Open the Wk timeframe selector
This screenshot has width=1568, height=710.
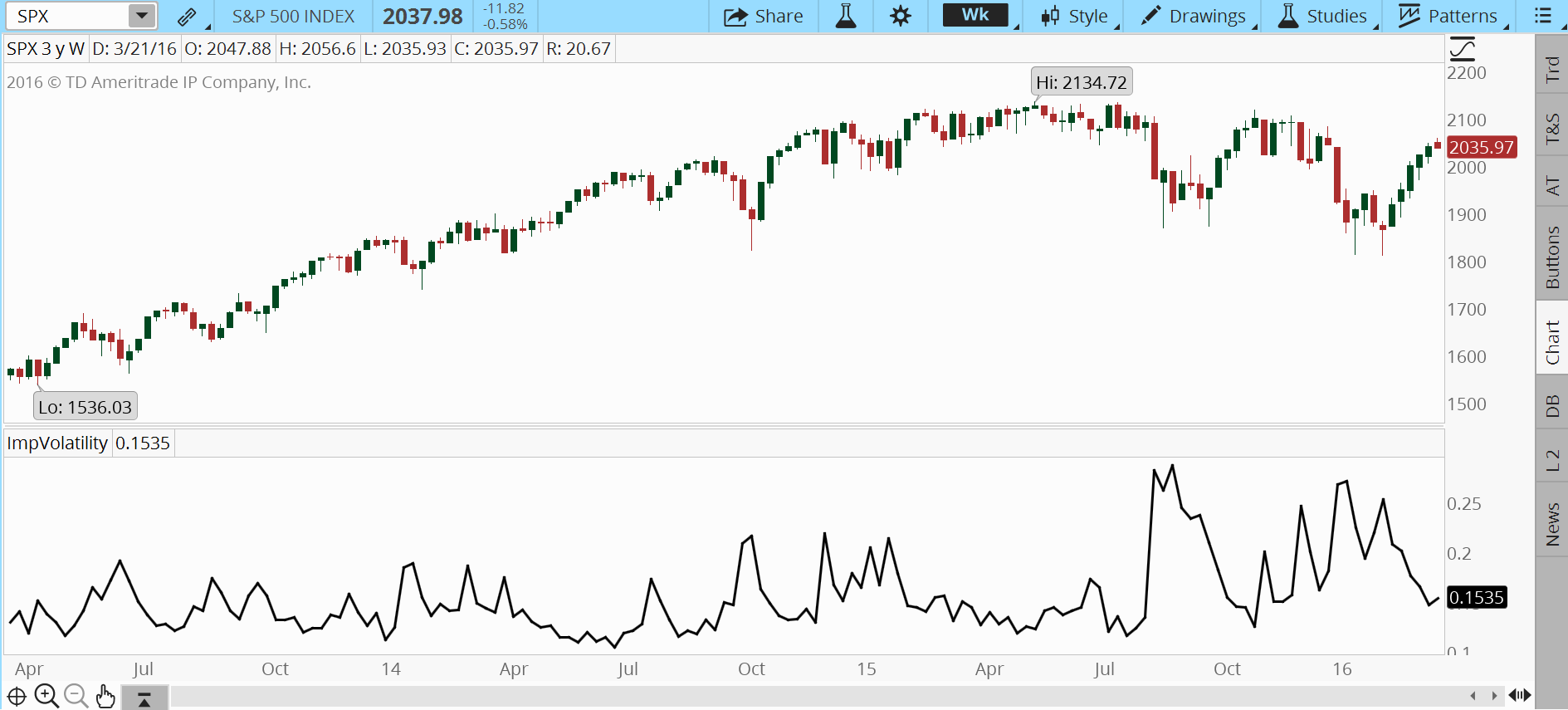pos(975,15)
